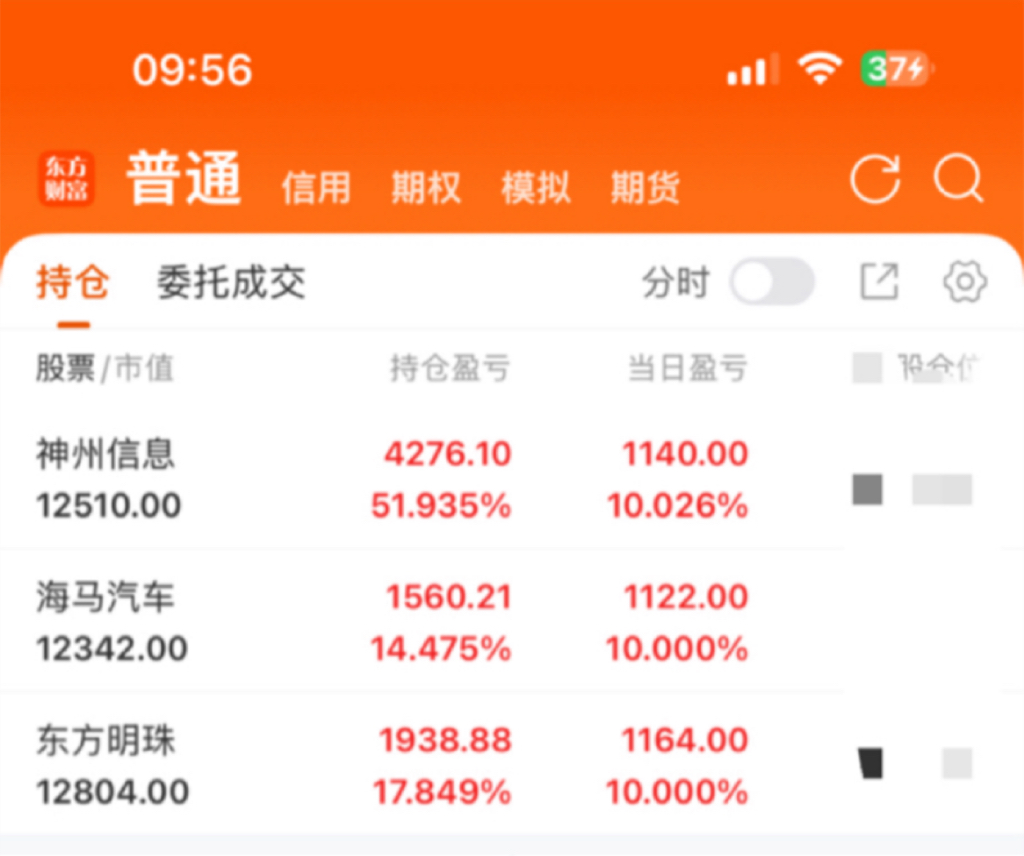
Task: Tap daily profit percent 10.026%
Action: tap(678, 505)
